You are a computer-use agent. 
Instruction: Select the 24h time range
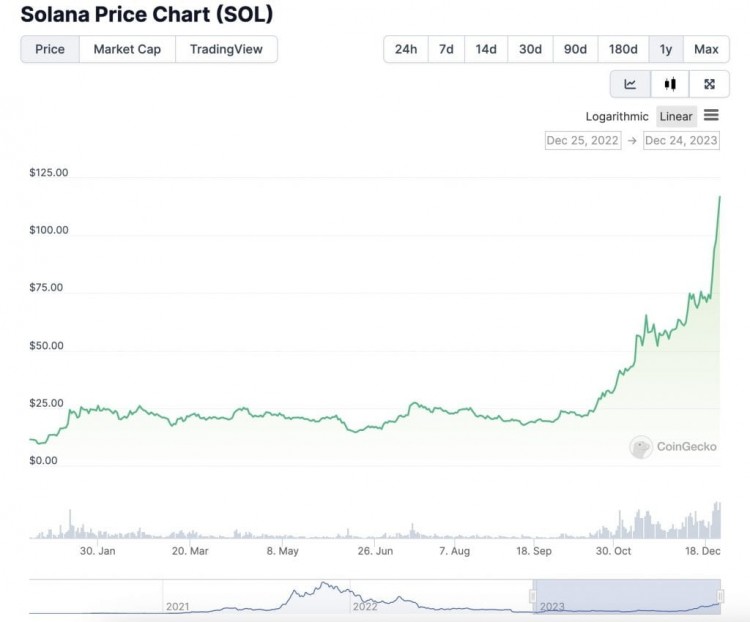406,49
